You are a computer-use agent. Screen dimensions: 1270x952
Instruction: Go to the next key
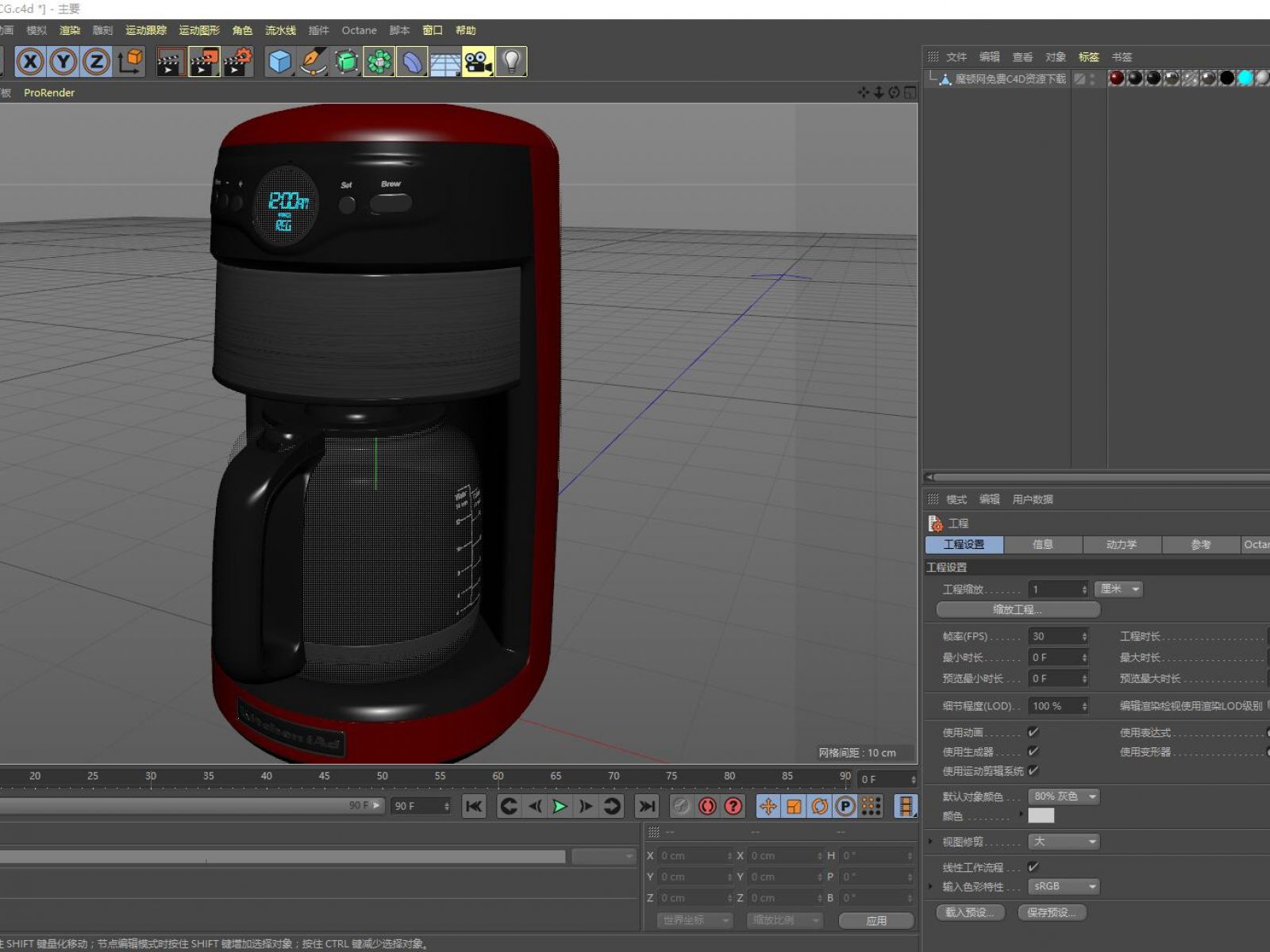click(x=612, y=806)
